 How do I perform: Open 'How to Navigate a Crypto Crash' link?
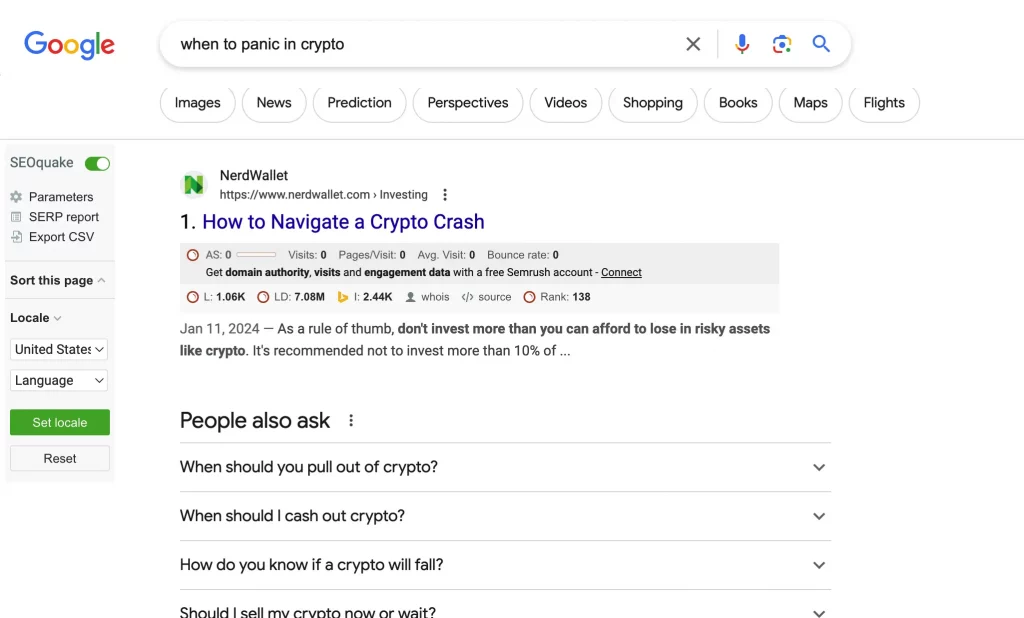point(344,222)
